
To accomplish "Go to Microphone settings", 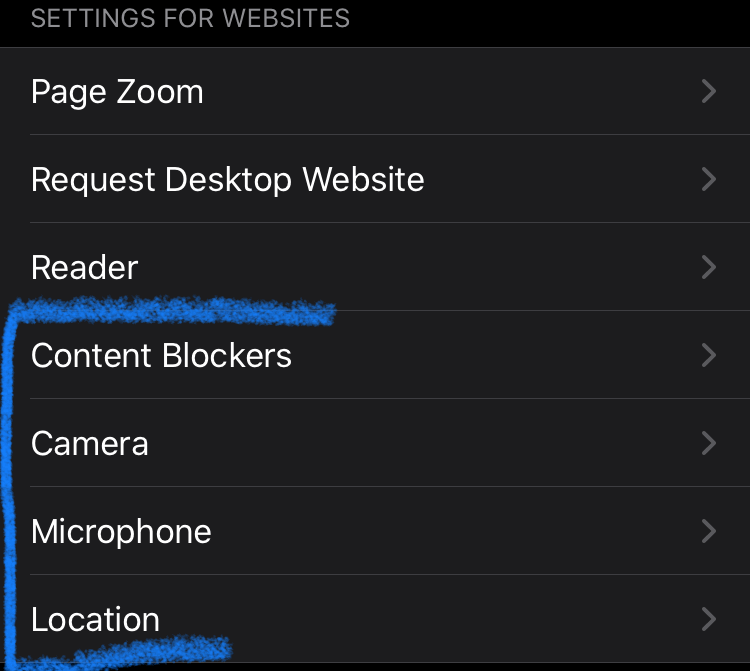I will [121, 532].
